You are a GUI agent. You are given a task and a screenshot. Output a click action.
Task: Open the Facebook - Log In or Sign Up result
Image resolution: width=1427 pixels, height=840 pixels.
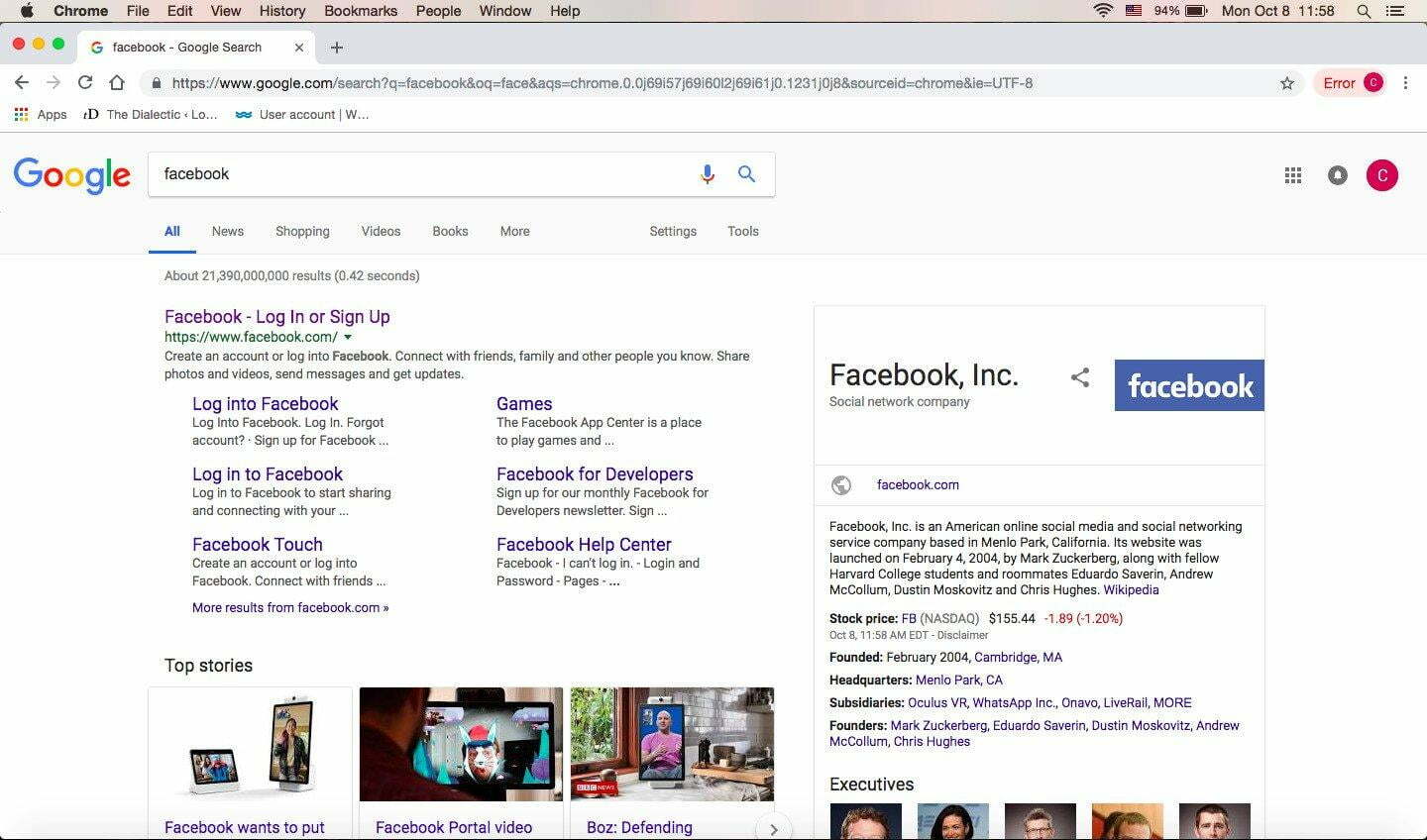(277, 317)
